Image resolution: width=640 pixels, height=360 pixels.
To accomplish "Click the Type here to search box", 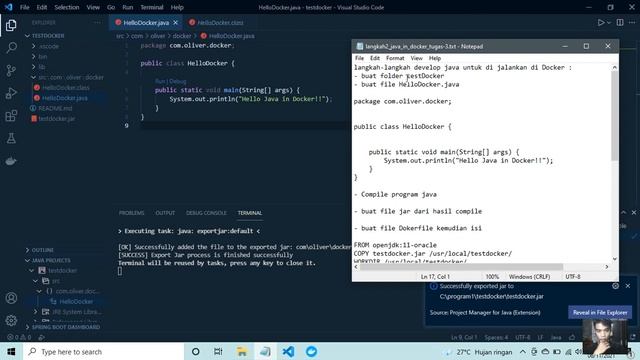I will (x=104, y=351).
